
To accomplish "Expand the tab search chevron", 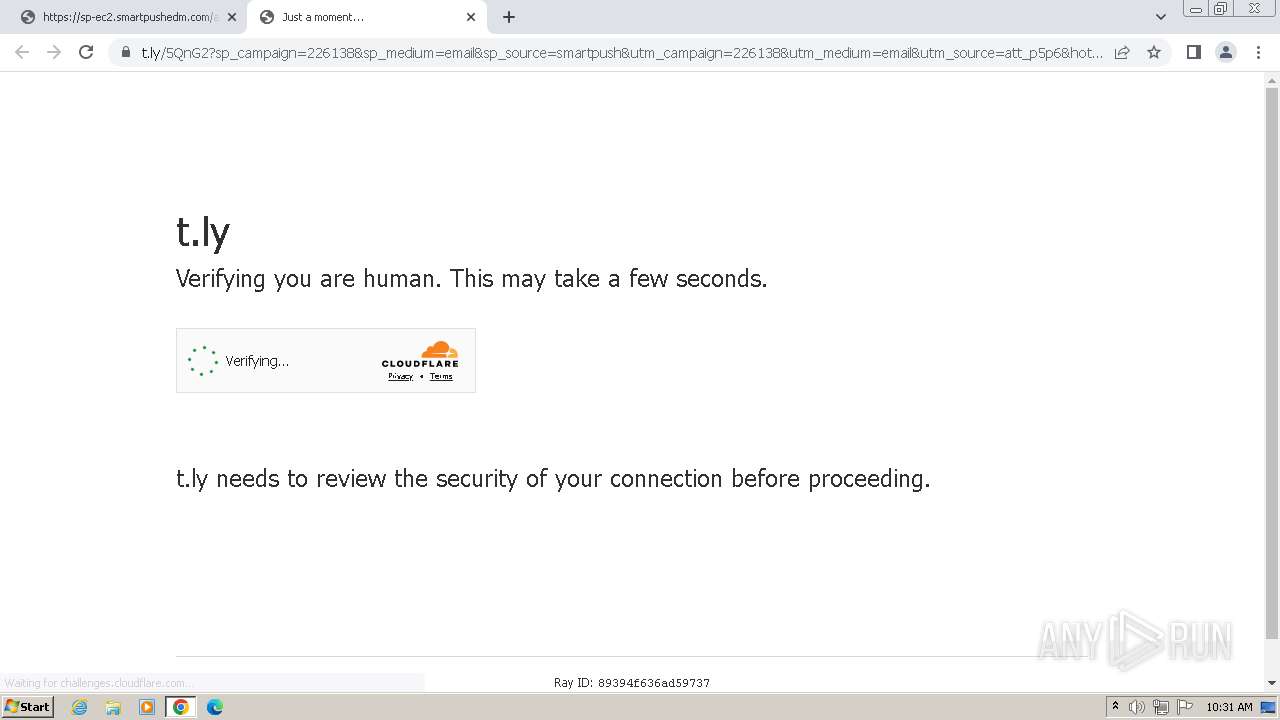I will 1160,17.
